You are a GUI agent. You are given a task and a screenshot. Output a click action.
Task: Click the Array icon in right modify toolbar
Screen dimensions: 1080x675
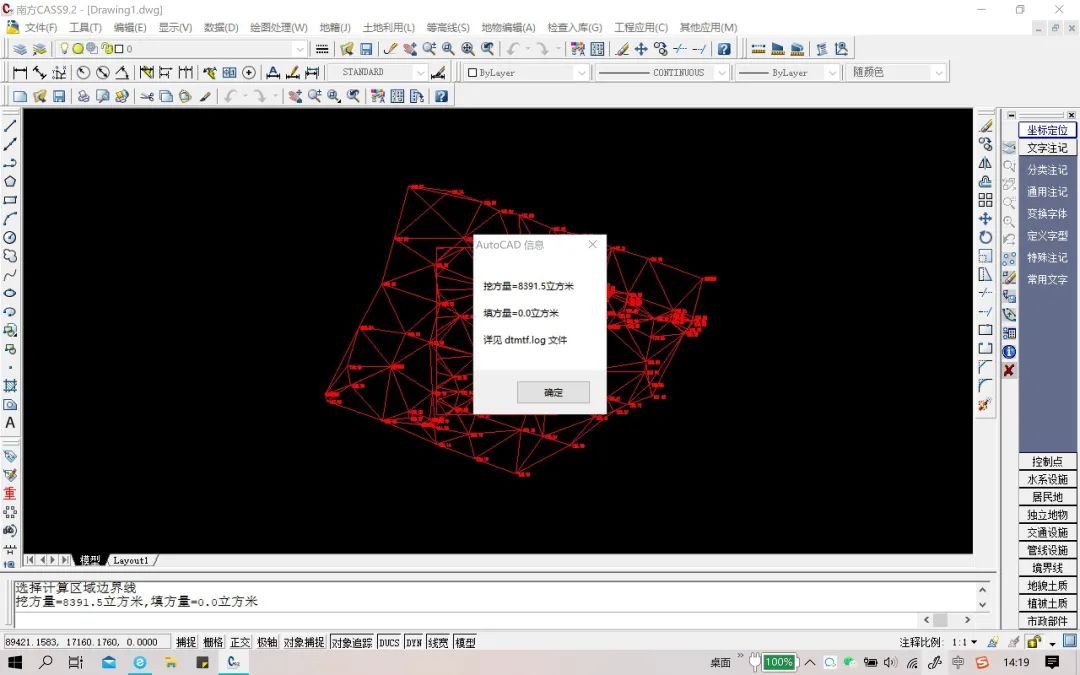click(x=986, y=200)
